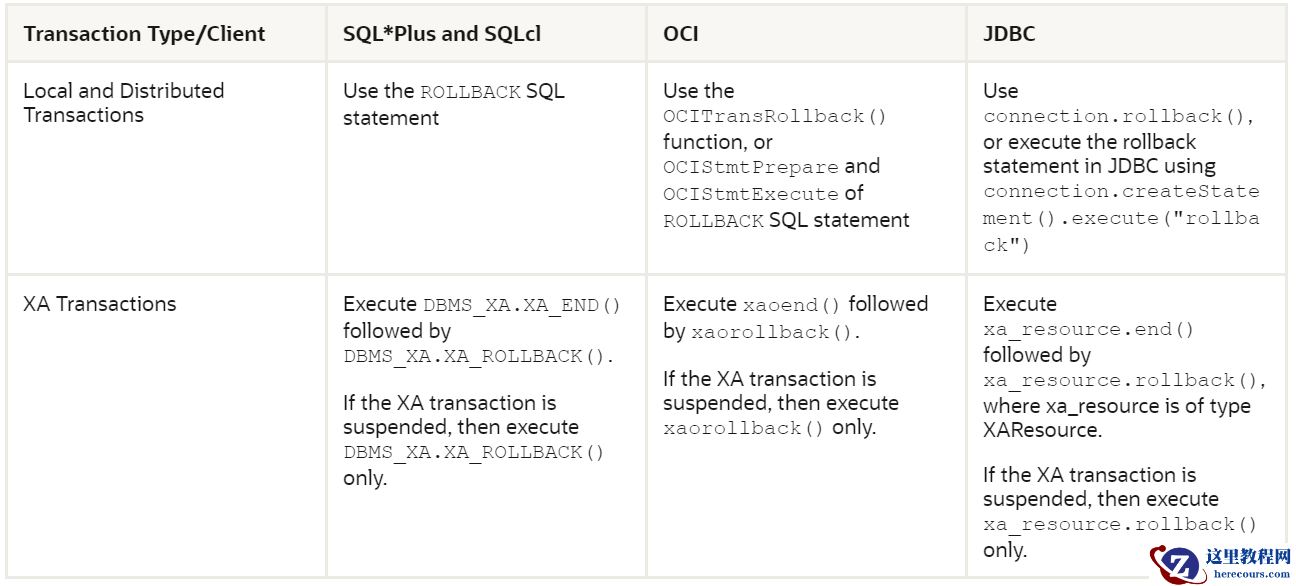Click the xa_resource.end() code text
Image resolution: width=1296 pixels, height=586 pixels.
point(1088,330)
